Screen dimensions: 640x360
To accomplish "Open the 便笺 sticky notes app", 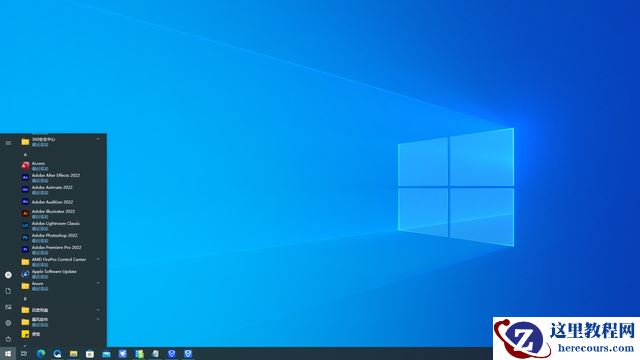I will tap(61, 334).
